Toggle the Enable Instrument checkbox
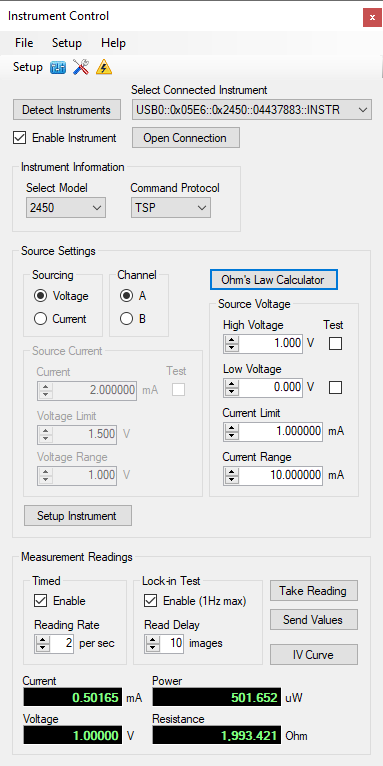The width and height of the screenshot is (383, 766). click(20, 138)
